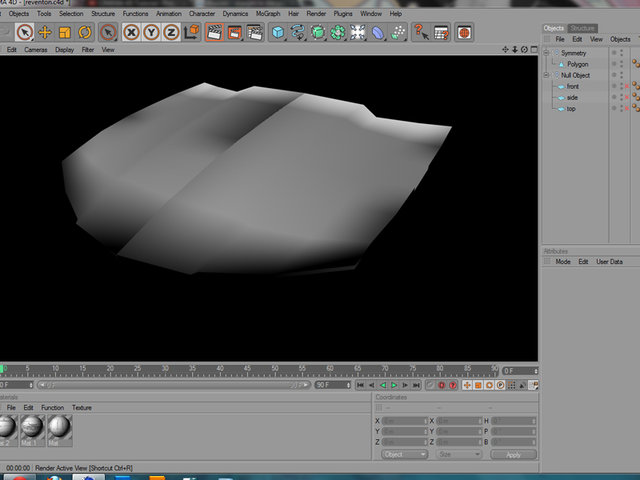
Task: Click frame 45 on the timeline ruler
Action: [247, 369]
